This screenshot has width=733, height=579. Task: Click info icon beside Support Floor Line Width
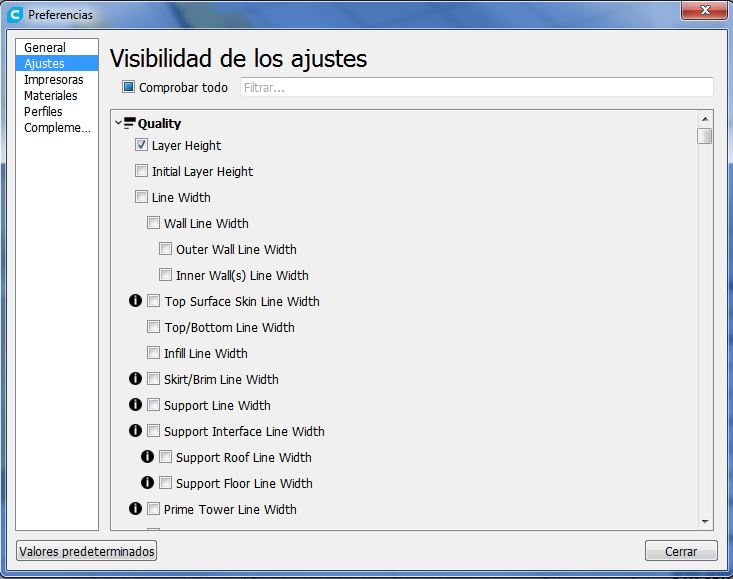(x=147, y=482)
